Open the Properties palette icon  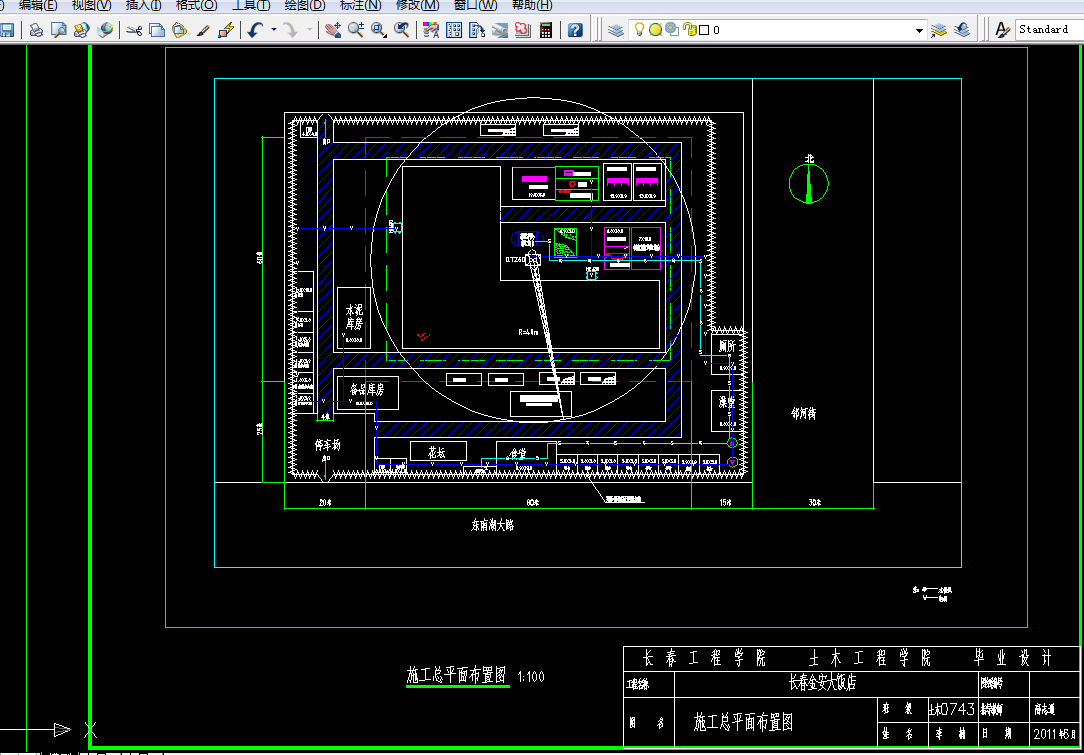(x=431, y=30)
